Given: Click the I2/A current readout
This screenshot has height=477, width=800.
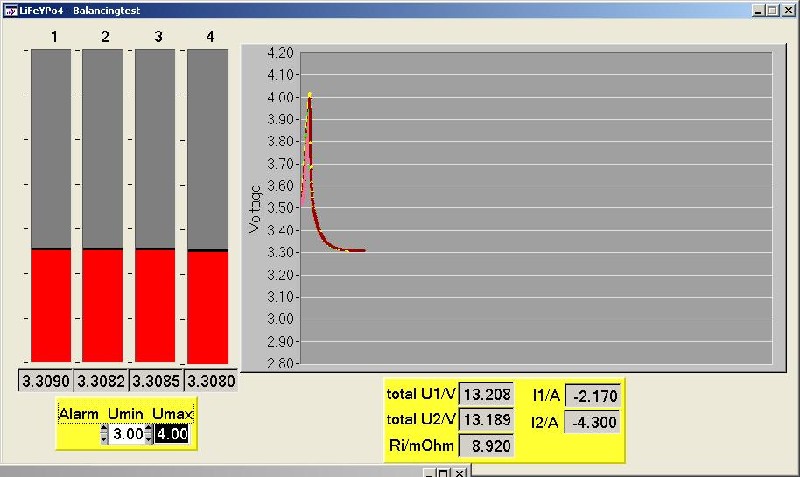Looking at the screenshot, I should click(x=592, y=422).
